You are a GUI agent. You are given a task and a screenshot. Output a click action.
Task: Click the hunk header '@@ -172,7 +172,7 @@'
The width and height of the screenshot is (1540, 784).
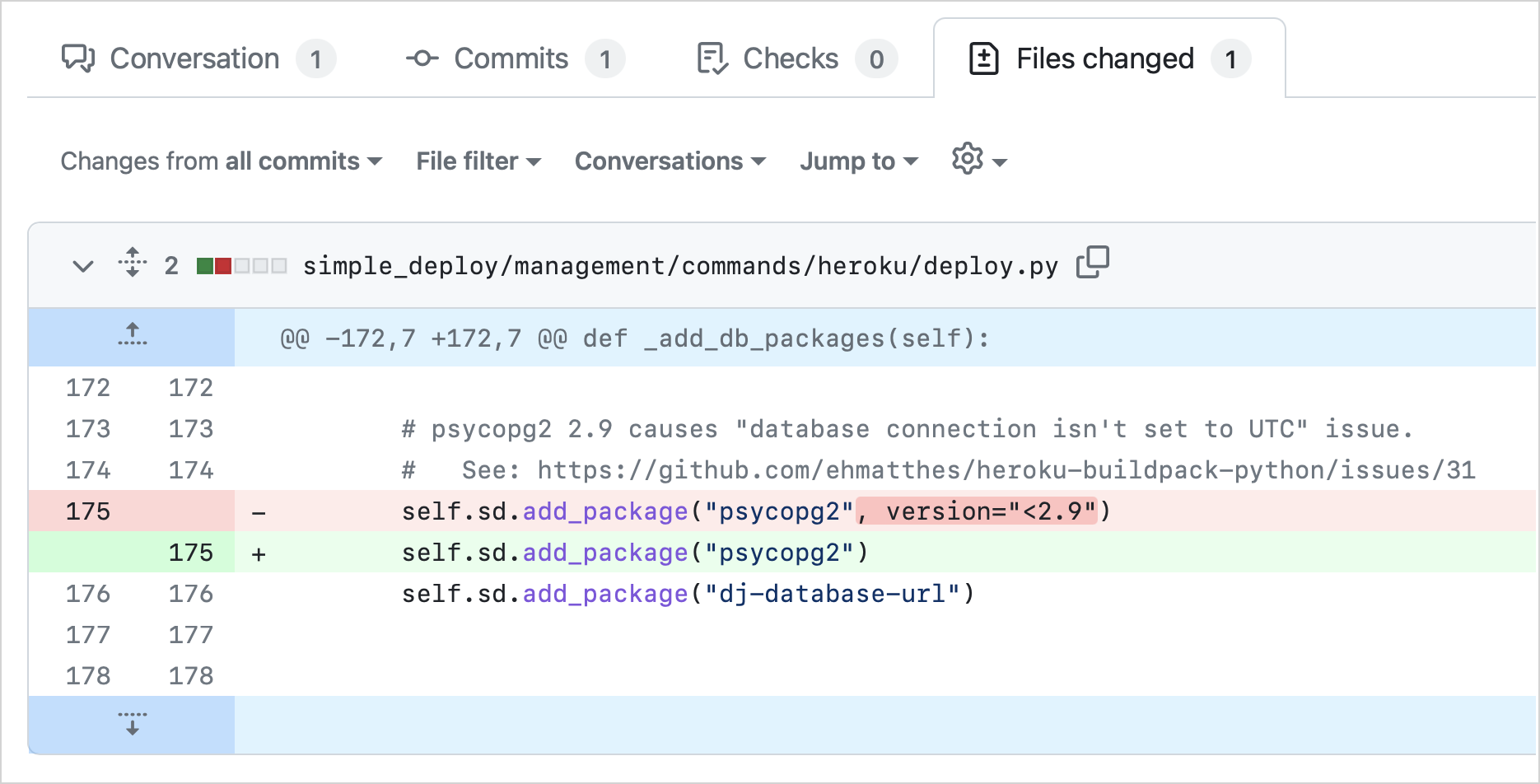[x=424, y=338]
